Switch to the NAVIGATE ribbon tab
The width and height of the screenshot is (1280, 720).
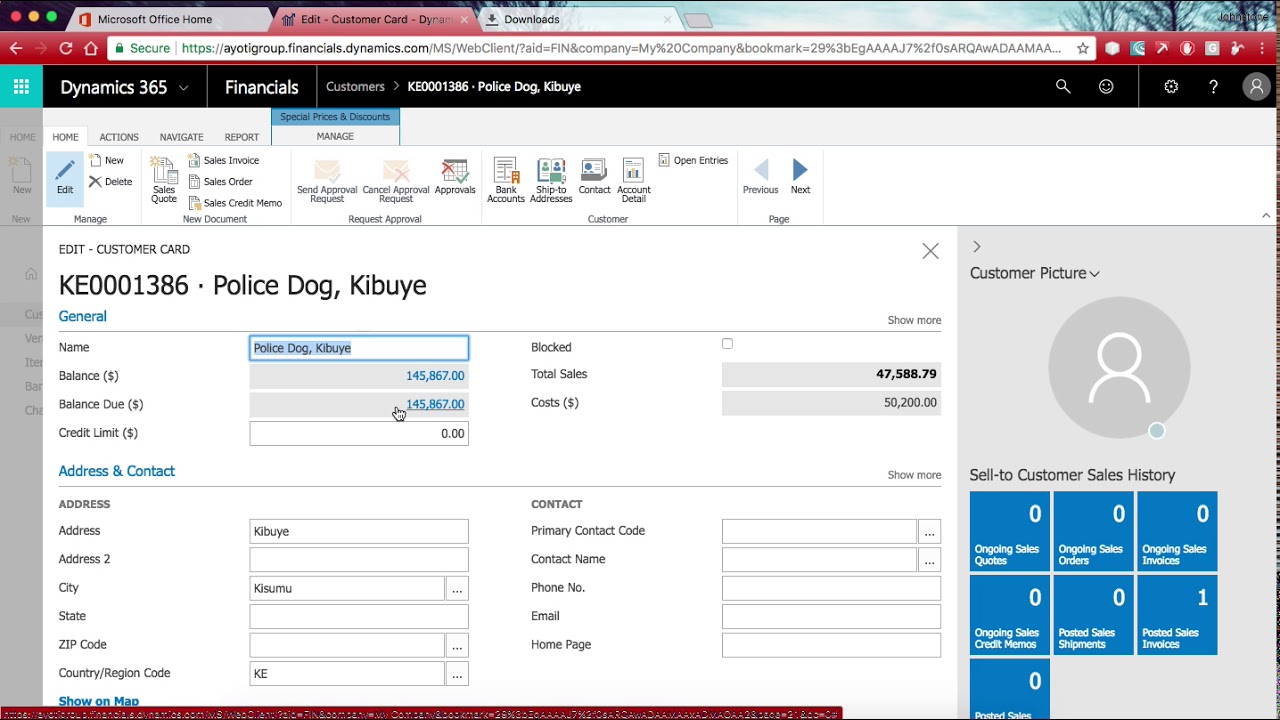(181, 137)
